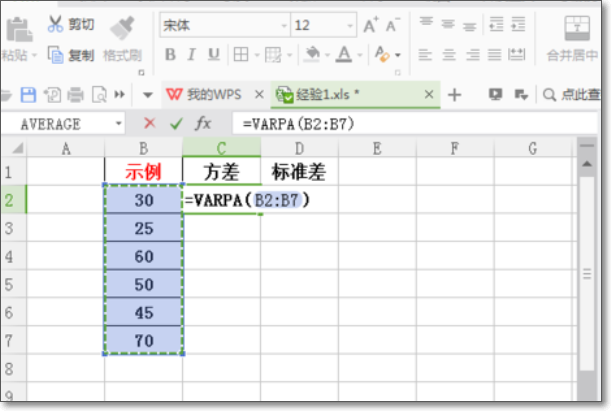Image resolution: width=611 pixels, height=411 pixels.
Task: Click the font color A icon
Action: [x=344, y=55]
